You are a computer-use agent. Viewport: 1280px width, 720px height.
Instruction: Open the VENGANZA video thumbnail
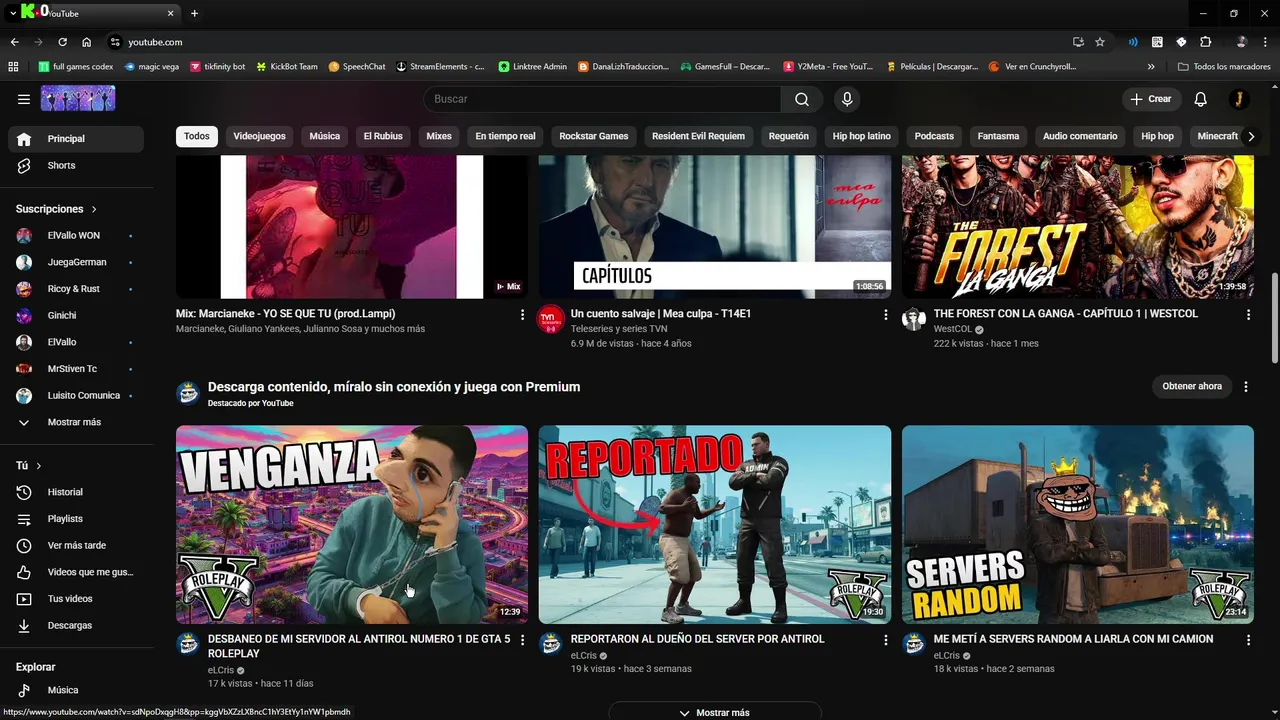coord(352,525)
